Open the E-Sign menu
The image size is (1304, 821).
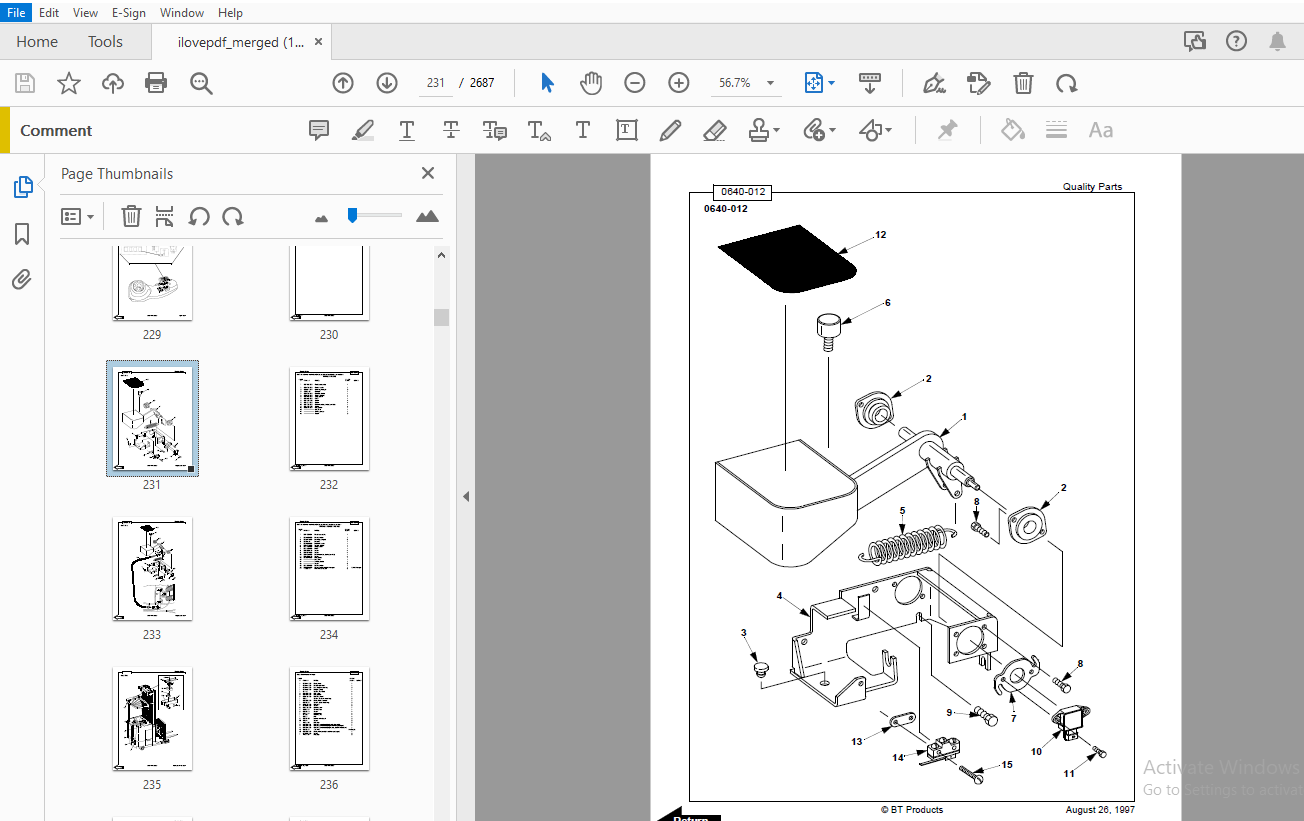point(129,12)
